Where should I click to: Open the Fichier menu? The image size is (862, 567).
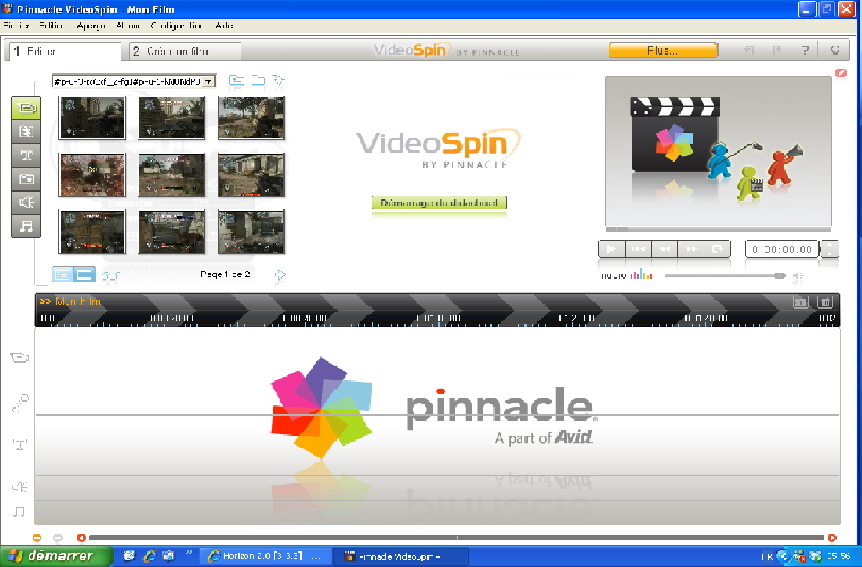coord(16,25)
